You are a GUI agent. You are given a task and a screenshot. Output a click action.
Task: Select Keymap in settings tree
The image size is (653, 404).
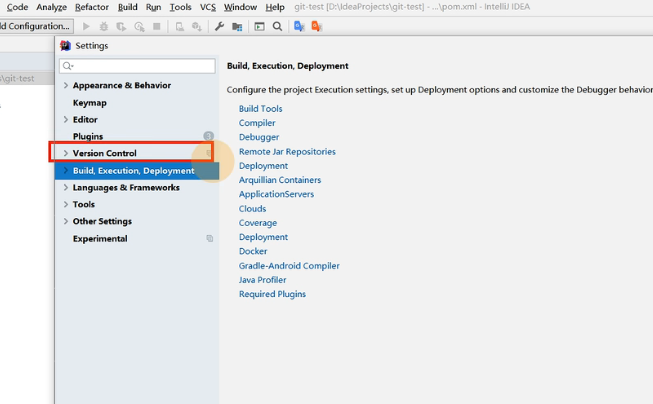click(90, 102)
